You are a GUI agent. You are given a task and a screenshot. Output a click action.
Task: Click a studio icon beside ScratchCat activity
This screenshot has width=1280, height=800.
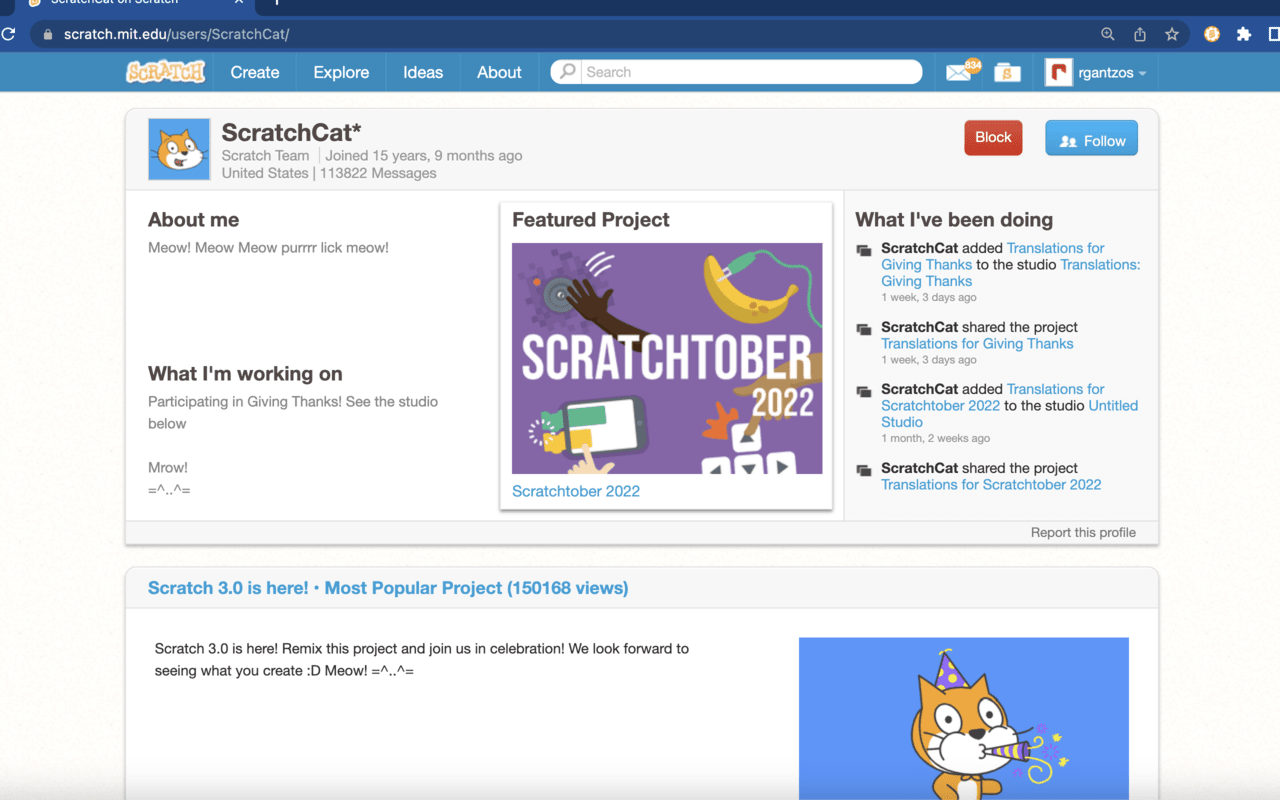coord(862,250)
